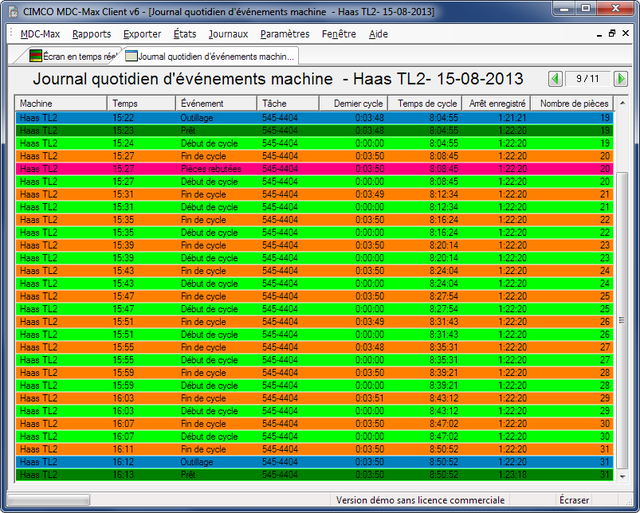Open the Aide menu

(378, 34)
